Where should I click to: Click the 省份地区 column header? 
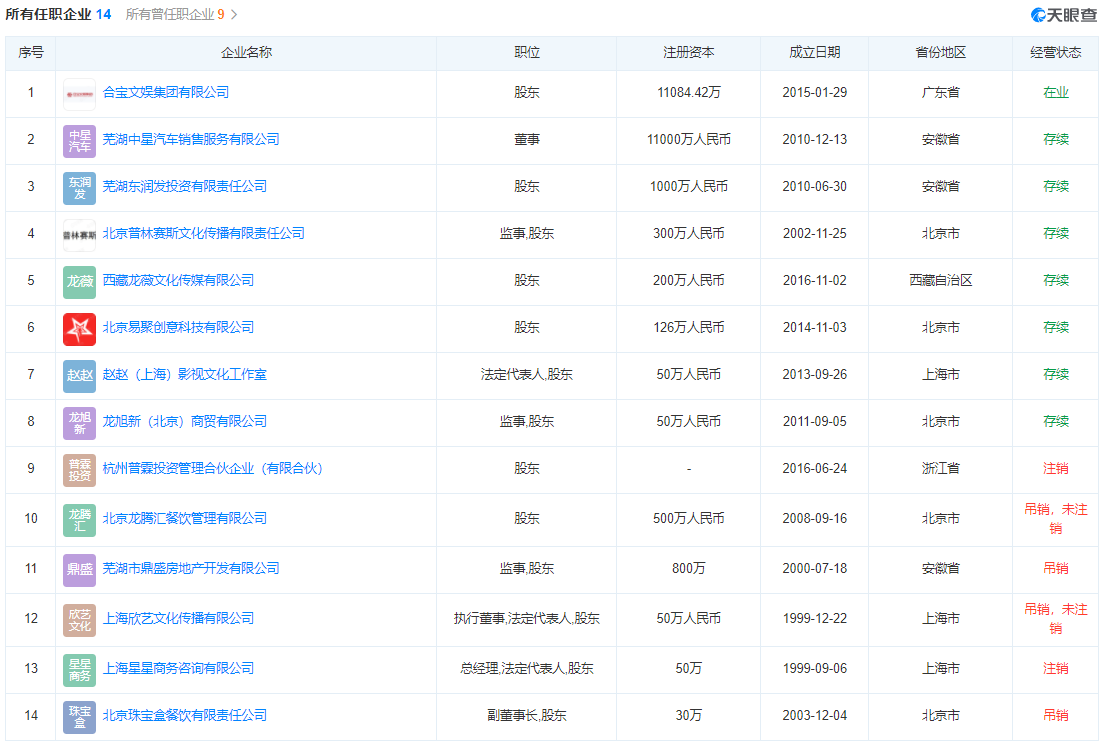pos(941,52)
